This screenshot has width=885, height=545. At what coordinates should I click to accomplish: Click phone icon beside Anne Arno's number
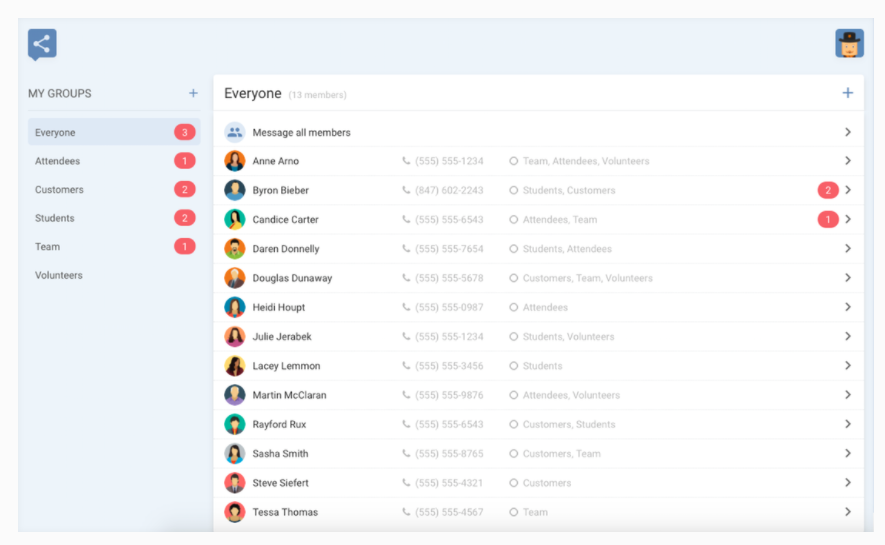coord(406,161)
